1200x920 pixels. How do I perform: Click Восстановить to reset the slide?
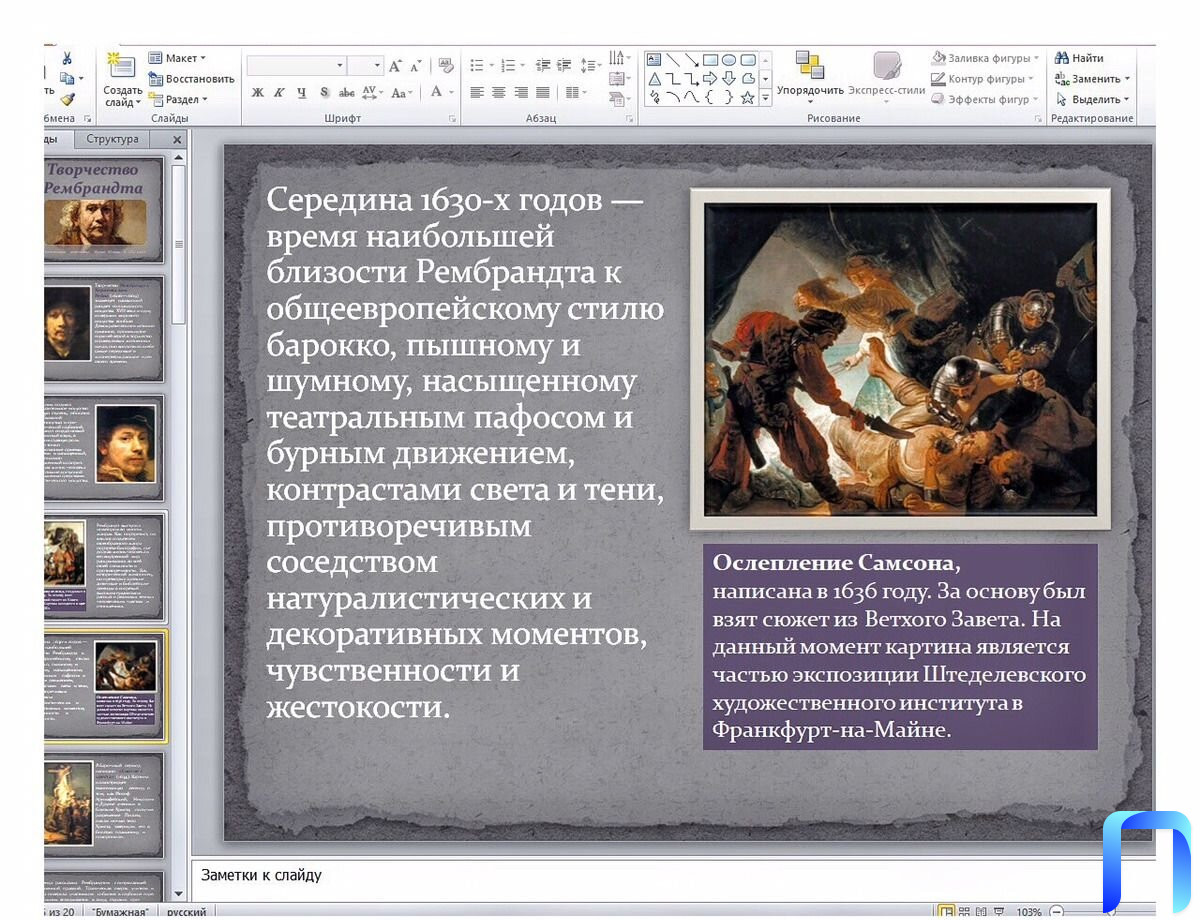[191, 79]
